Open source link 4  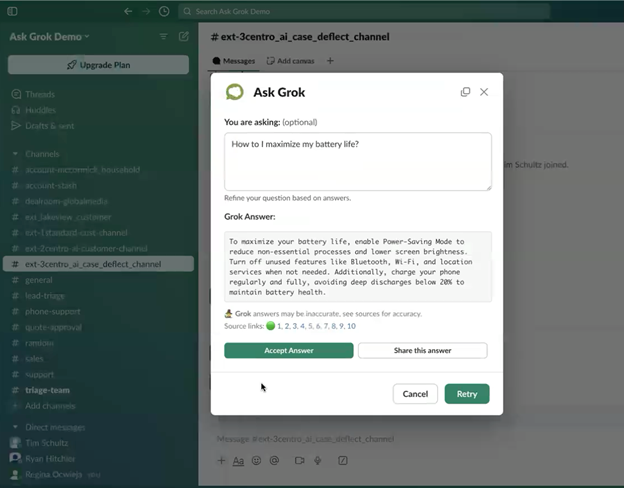302,326
